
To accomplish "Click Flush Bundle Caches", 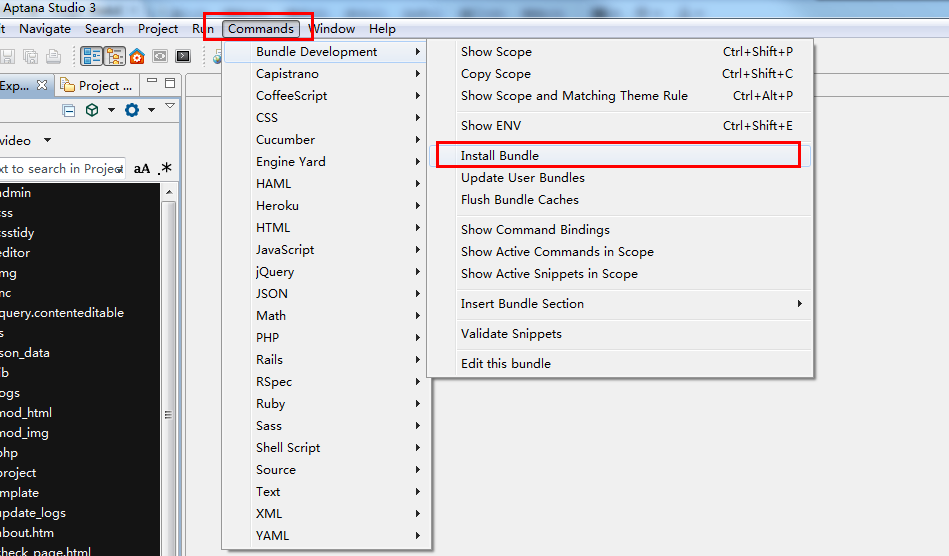I will (620, 200).
